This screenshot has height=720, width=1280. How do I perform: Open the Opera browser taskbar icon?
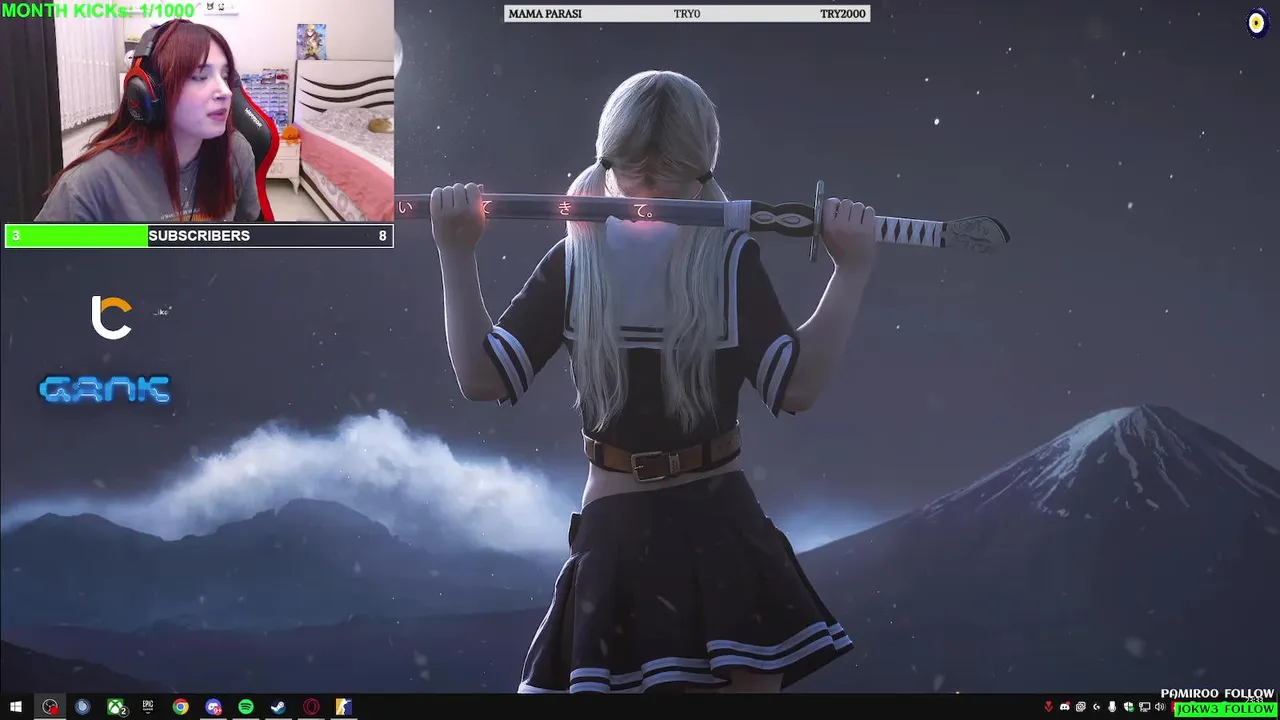311,707
